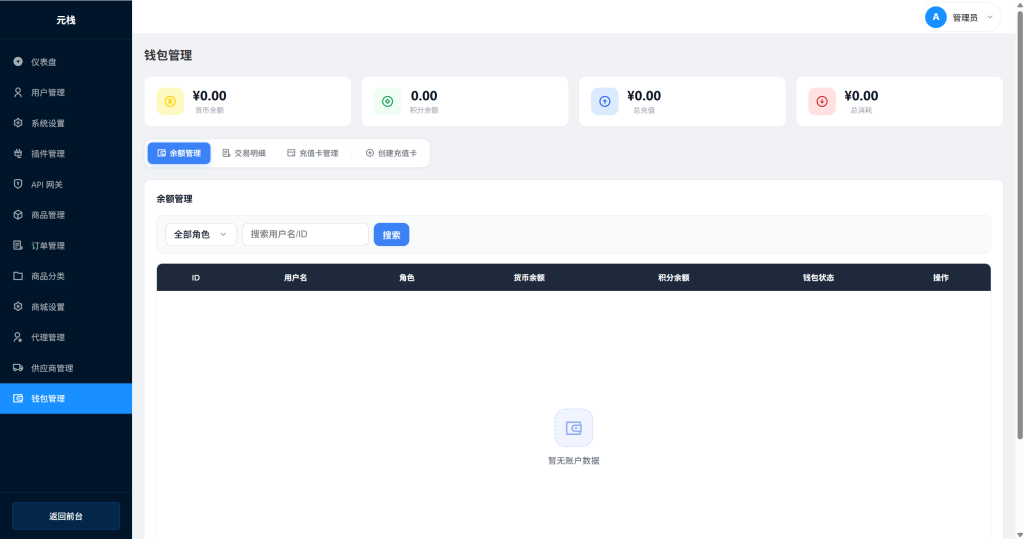Click the 供应商管理 truck icon in sidebar
Image resolution: width=1024 pixels, height=539 pixels.
(x=18, y=368)
